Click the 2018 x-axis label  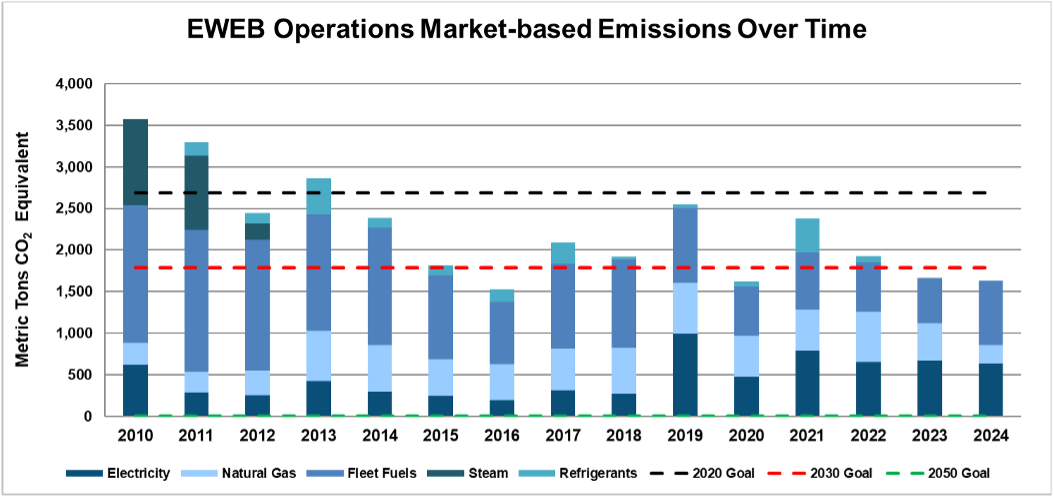[624, 436]
